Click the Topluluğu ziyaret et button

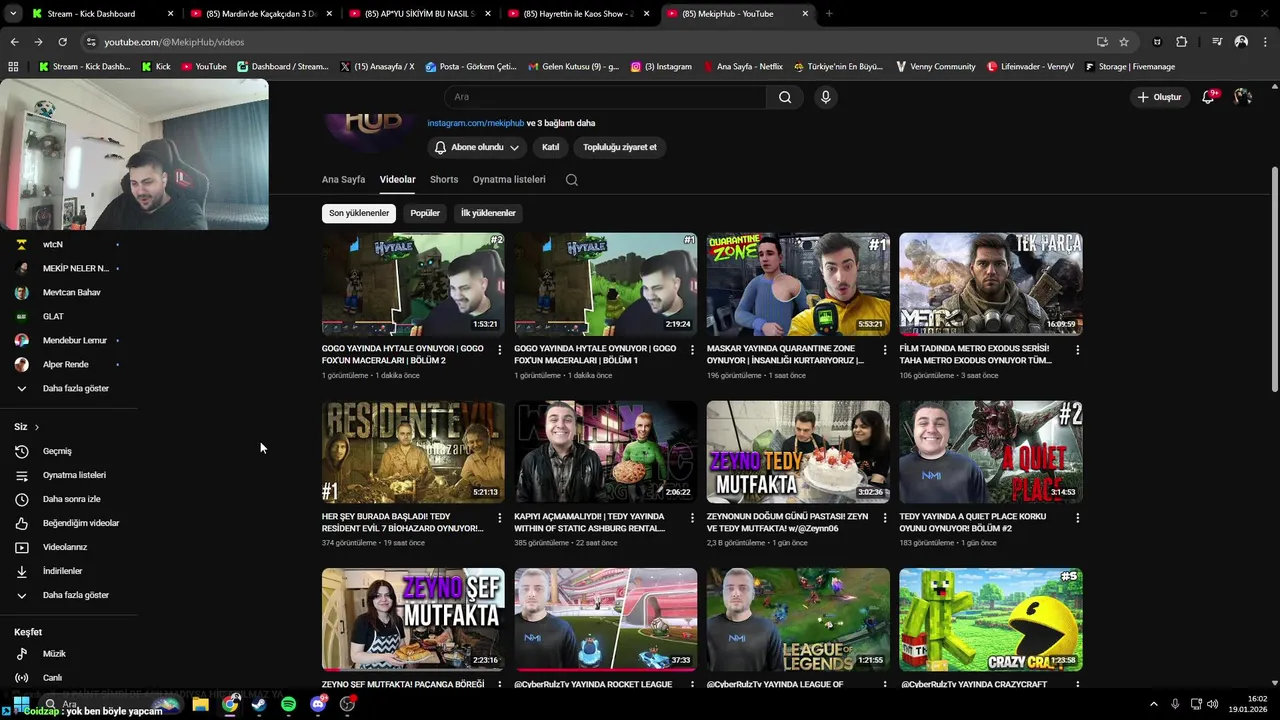point(620,147)
